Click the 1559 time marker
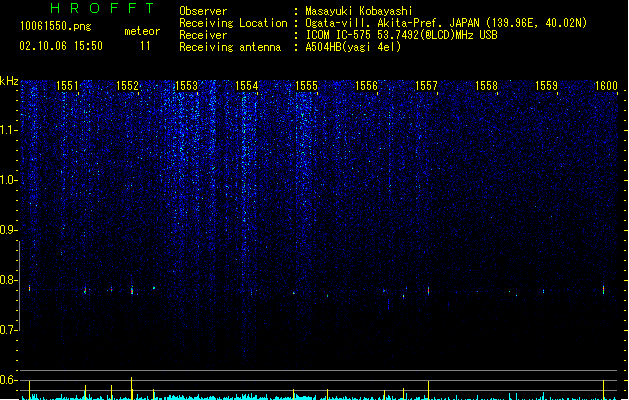Viewport: 629px width, 400px height. [x=546, y=86]
